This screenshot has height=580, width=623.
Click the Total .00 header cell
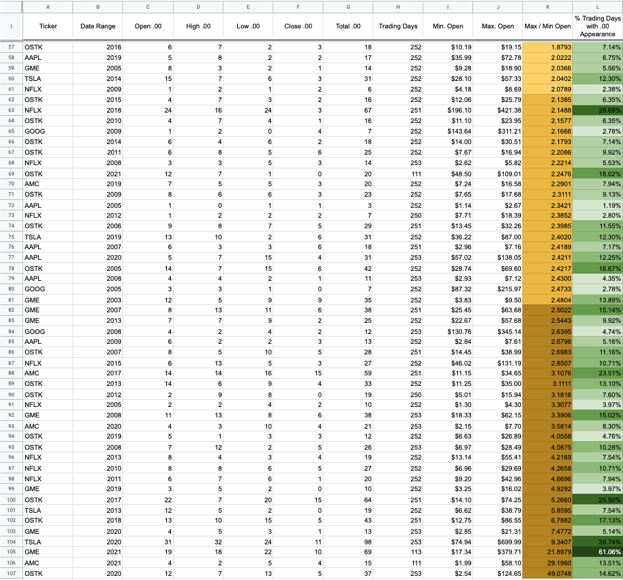coord(348,26)
